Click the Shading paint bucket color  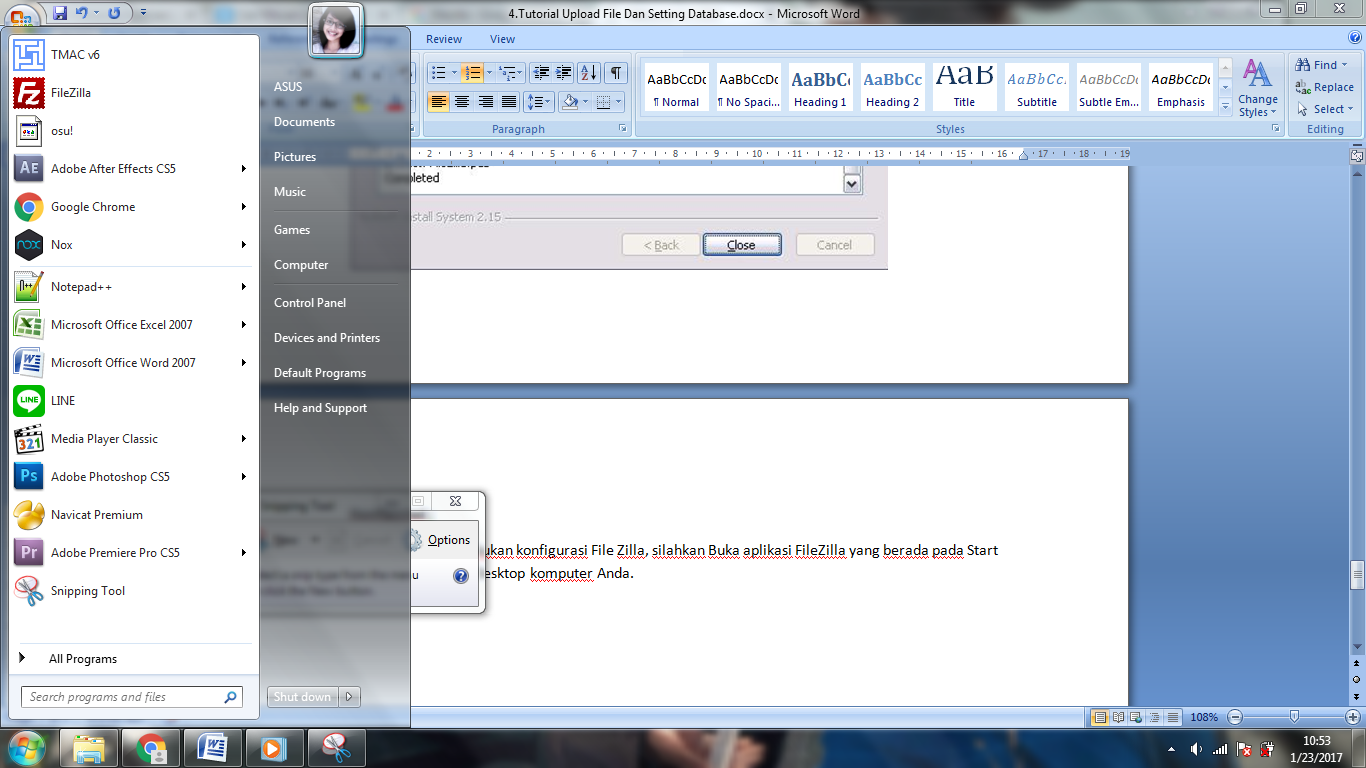[570, 102]
